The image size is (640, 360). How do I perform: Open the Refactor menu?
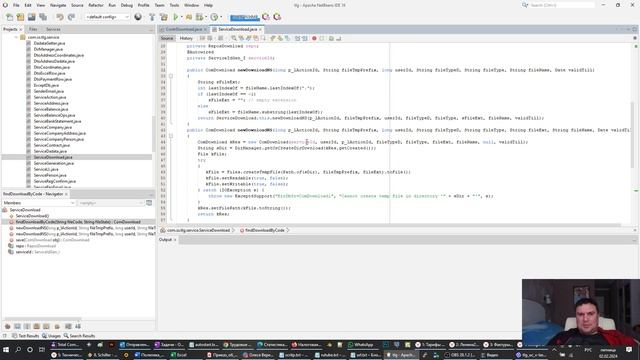[x=96, y=5]
